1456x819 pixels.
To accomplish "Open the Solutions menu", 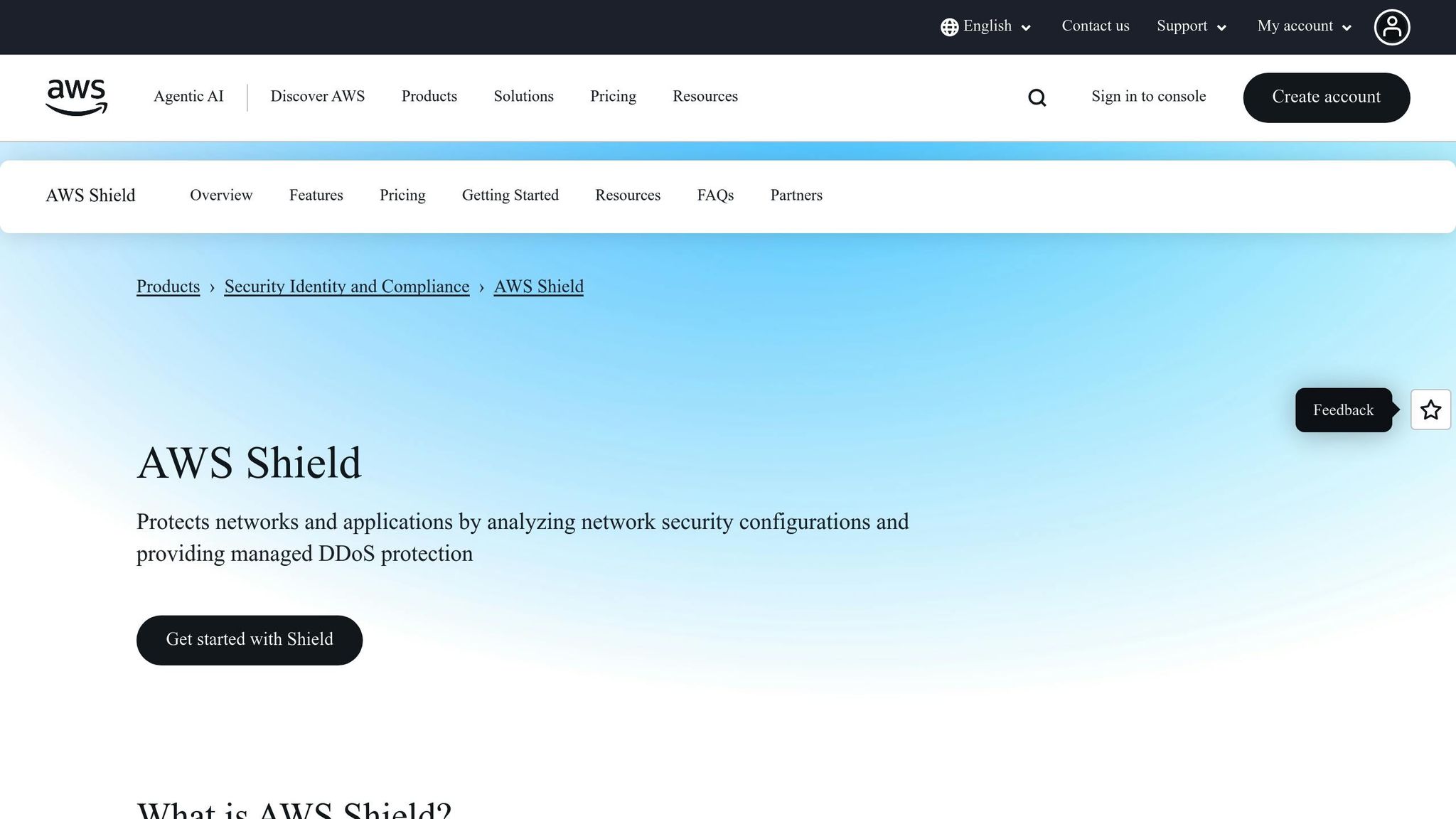I will tap(524, 96).
